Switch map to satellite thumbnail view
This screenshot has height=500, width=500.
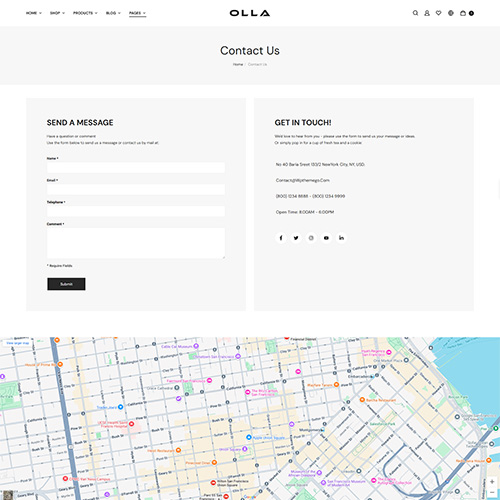tap(8, 495)
